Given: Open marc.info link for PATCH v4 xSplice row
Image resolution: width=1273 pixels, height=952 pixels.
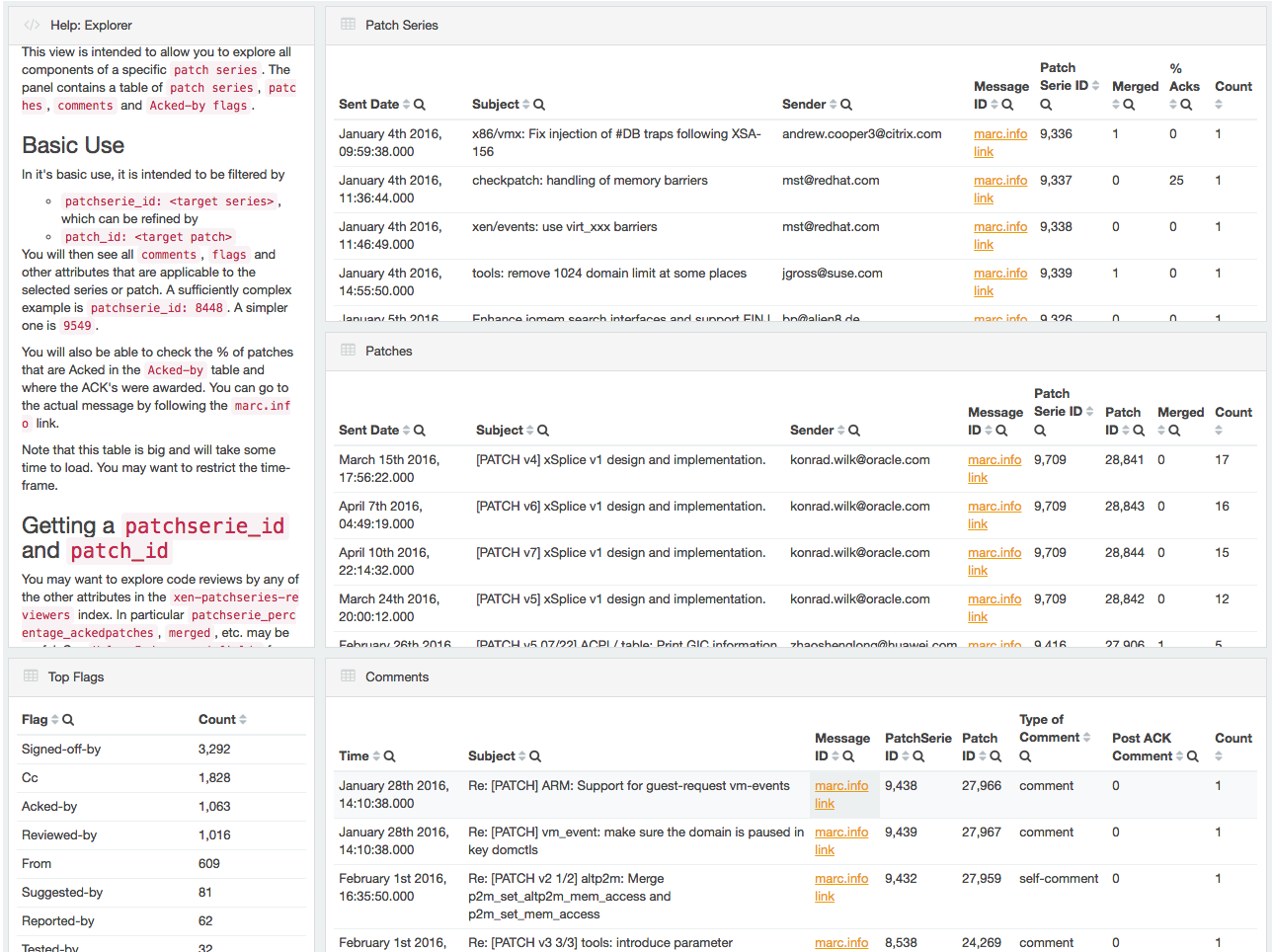Looking at the screenshot, I should (994, 460).
